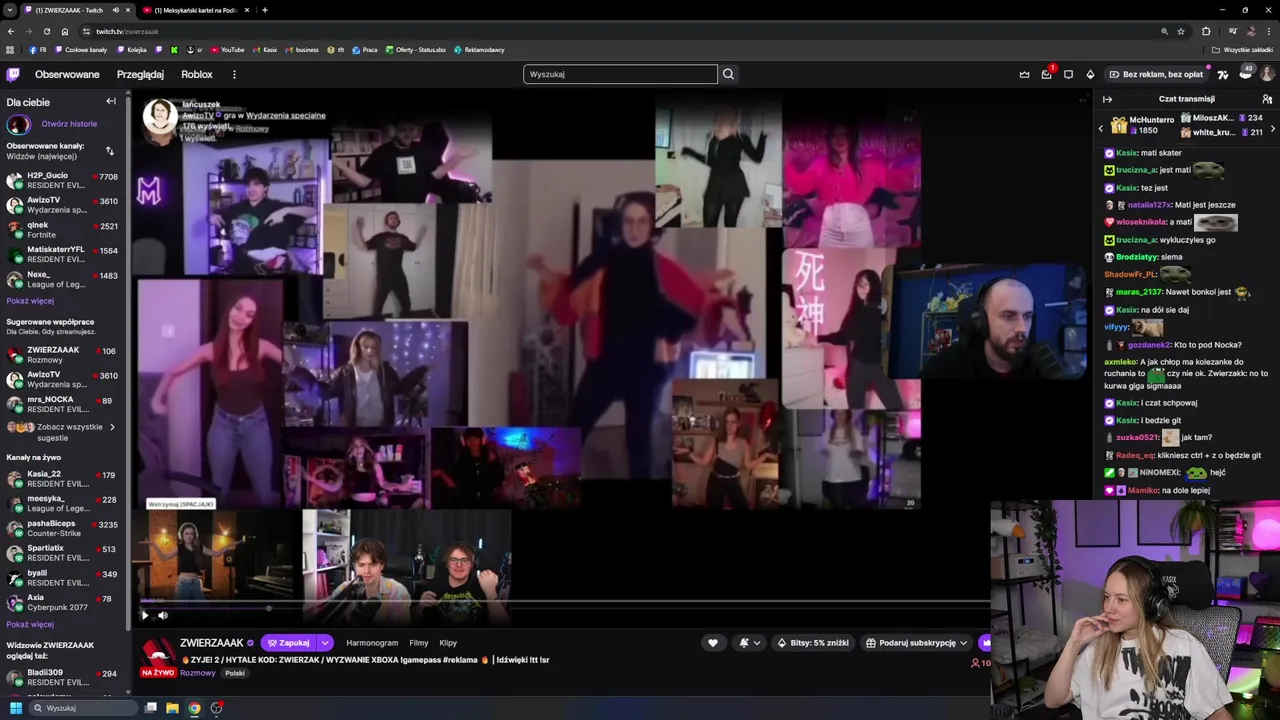The height and width of the screenshot is (720, 1280).
Task: Show previous gift leaderboard entries
Action: 1101,129
